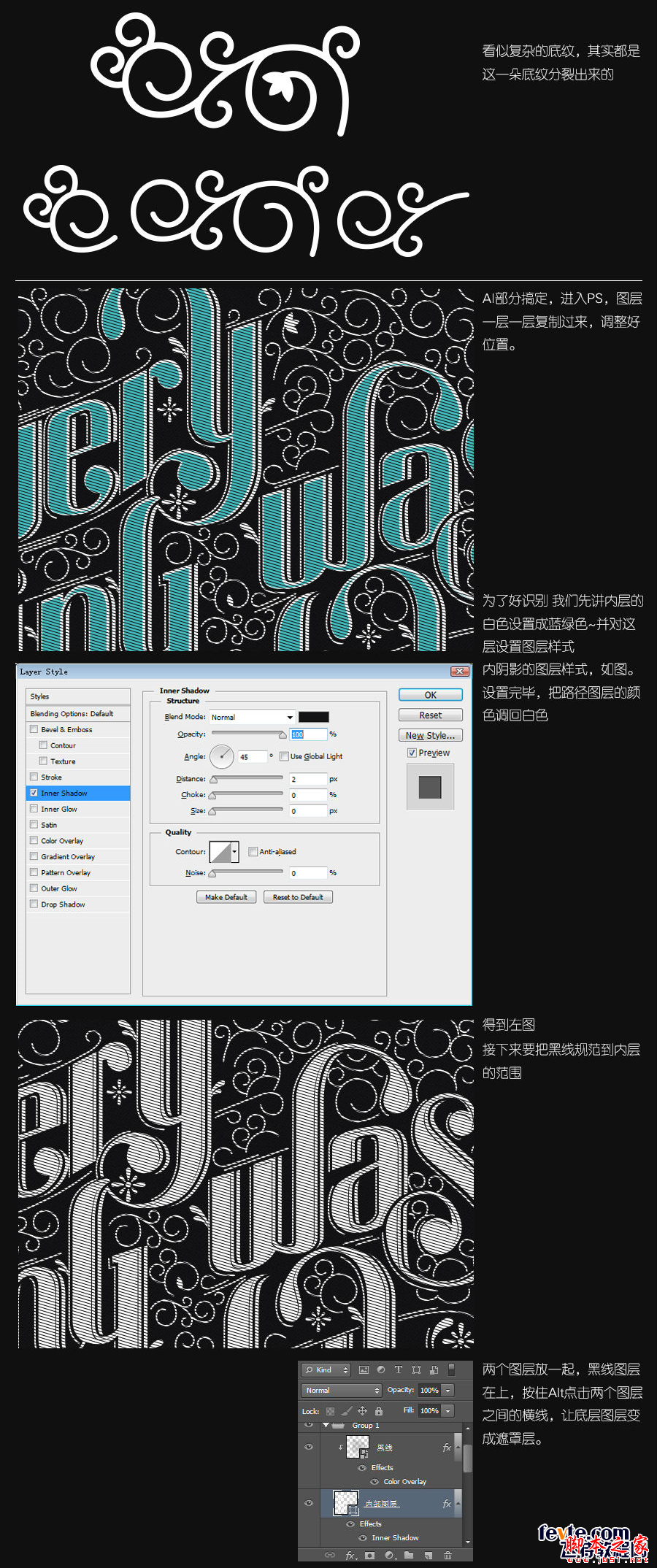
Task: Open the Fill percentage dropdown
Action: click(x=448, y=1411)
